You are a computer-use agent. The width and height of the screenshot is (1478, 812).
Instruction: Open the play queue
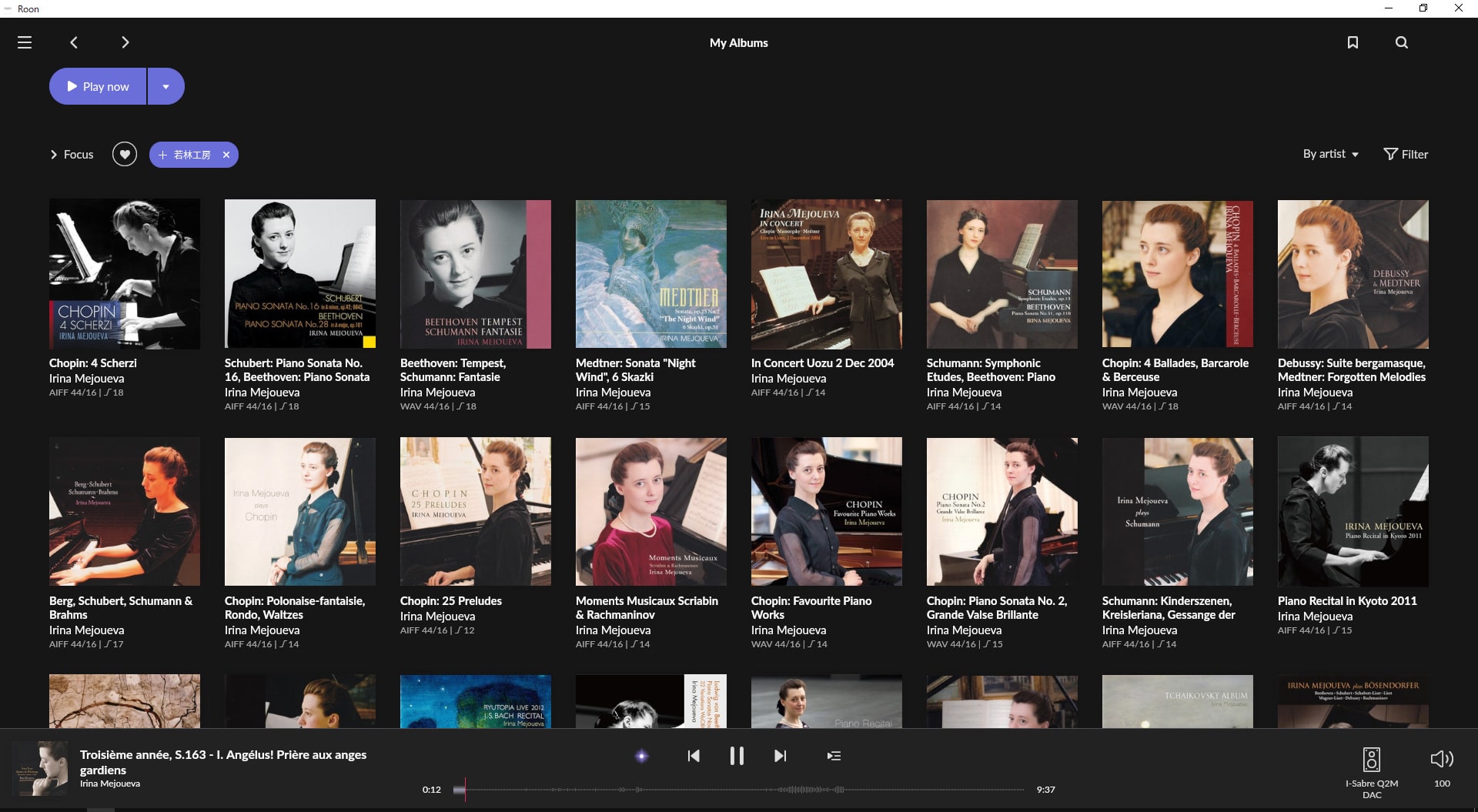834,756
